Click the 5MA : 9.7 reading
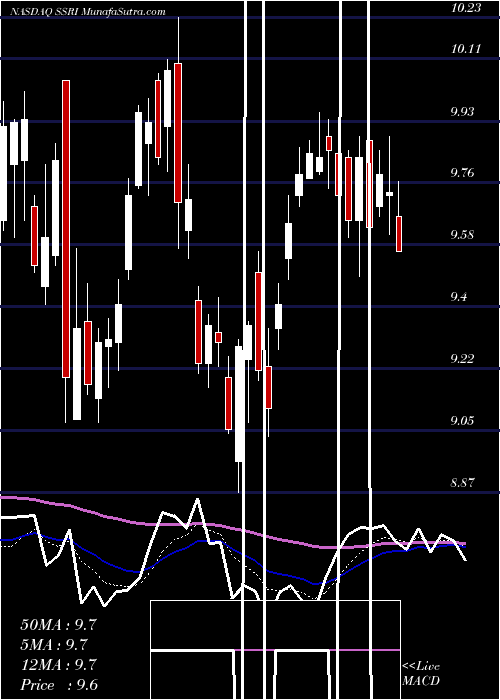 coord(54,645)
